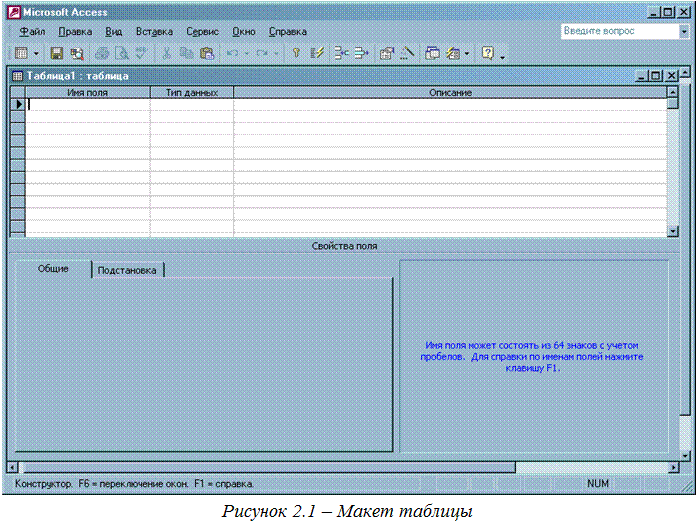The image size is (696, 532).
Task: Open the Окно menu
Action: 244,32
